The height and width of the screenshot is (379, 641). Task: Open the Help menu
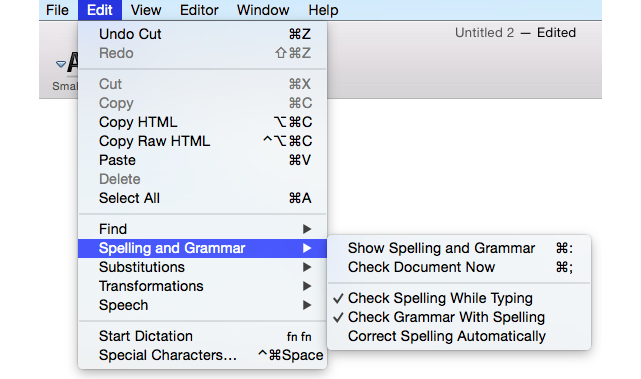tap(323, 10)
